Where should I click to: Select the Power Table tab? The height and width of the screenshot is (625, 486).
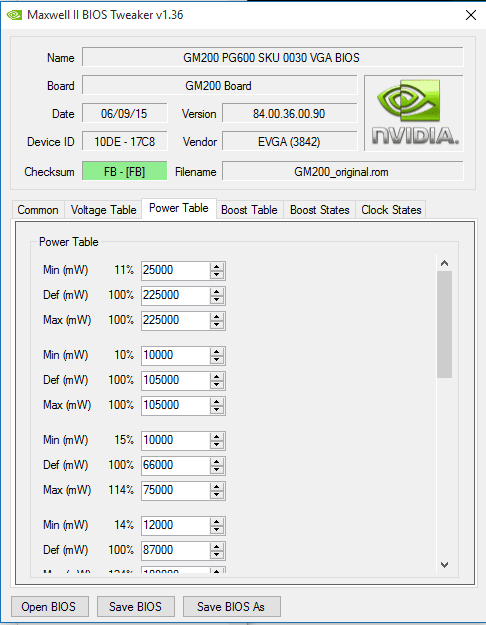coord(179,208)
